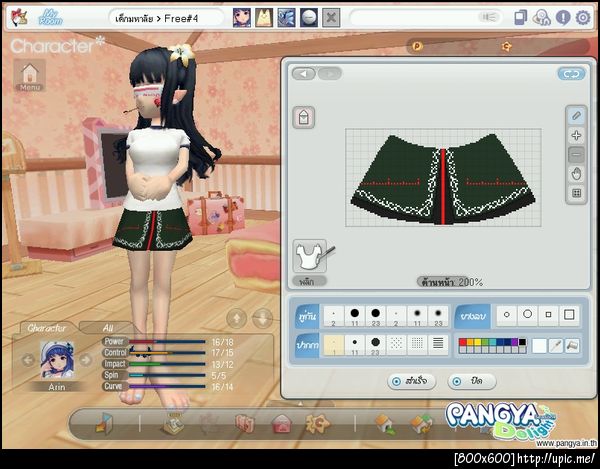Click the anime girl avatar icon in top bar
600x469 pixels.
(242, 18)
